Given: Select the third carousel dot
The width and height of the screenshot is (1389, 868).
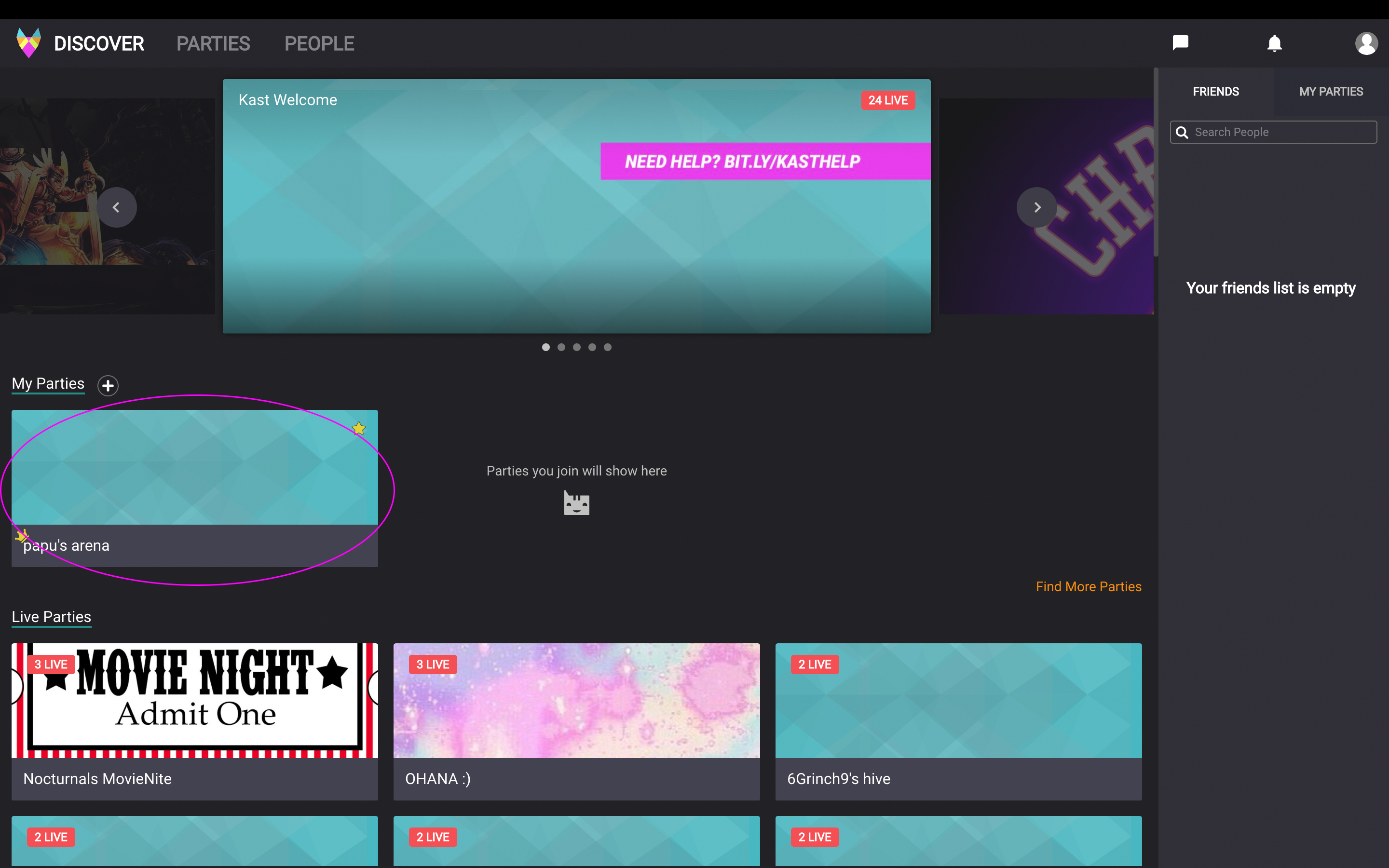Looking at the screenshot, I should click(577, 347).
